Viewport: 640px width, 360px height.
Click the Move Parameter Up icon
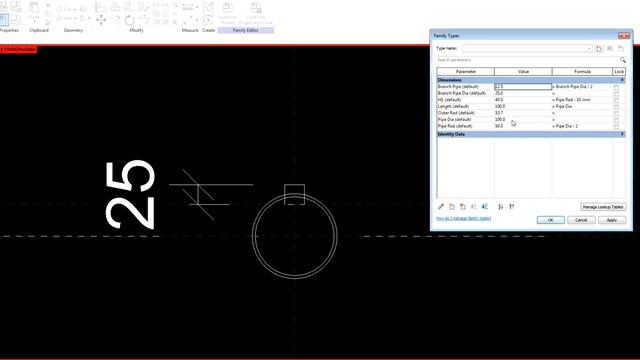tap(473, 207)
